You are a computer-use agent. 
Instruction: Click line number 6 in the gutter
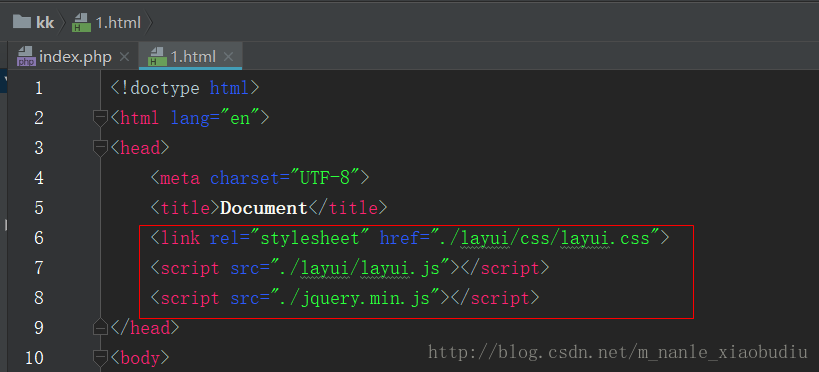tap(39, 238)
